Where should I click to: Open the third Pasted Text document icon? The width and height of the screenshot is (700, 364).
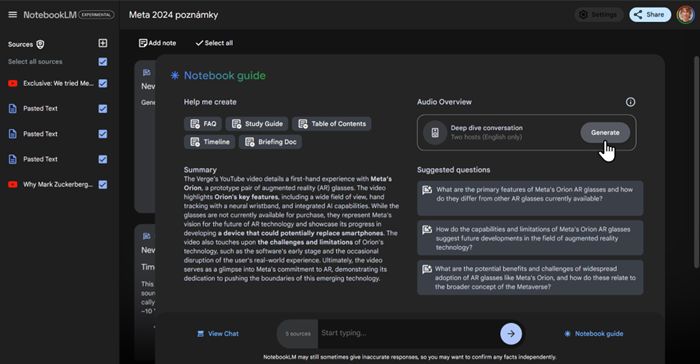[x=12, y=159]
